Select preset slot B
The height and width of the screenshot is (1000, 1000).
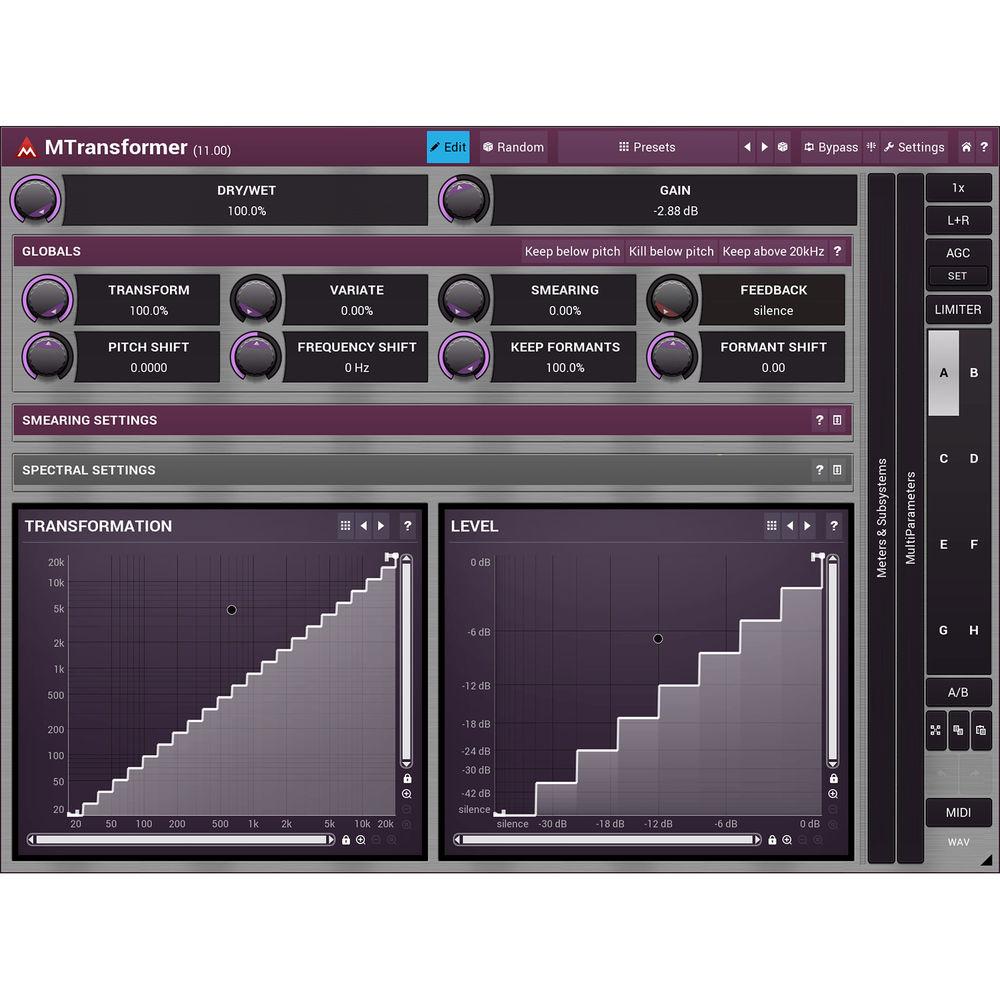pyautogui.click(x=974, y=372)
